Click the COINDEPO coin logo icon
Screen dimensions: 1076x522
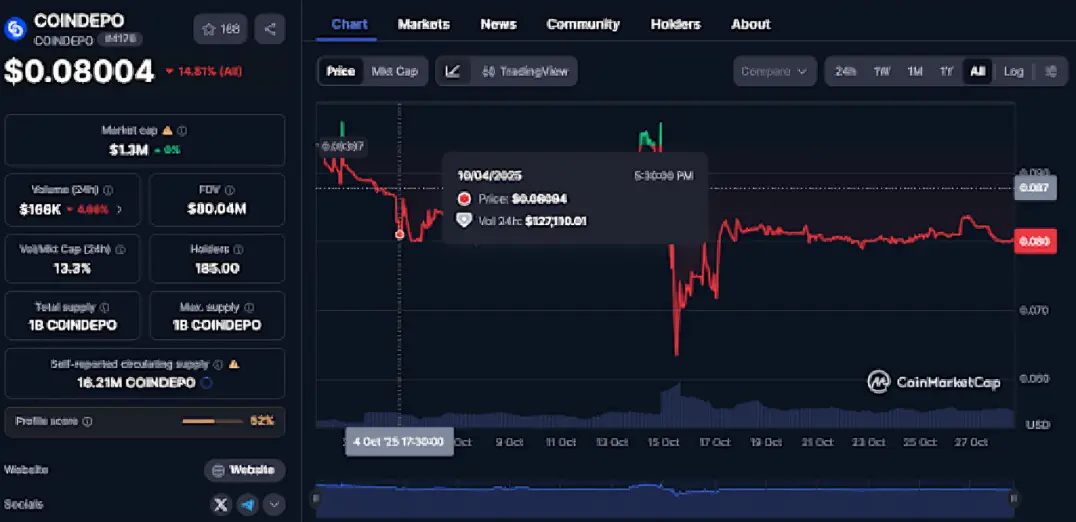click(15, 29)
